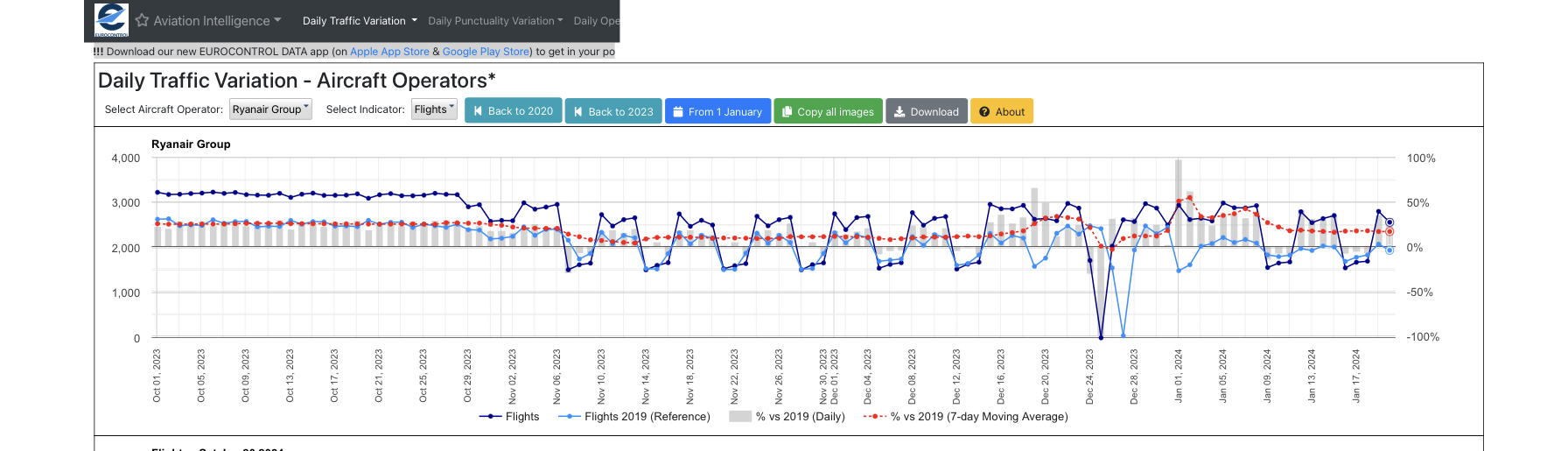Click the calendar icon in From 1 January

(678, 112)
